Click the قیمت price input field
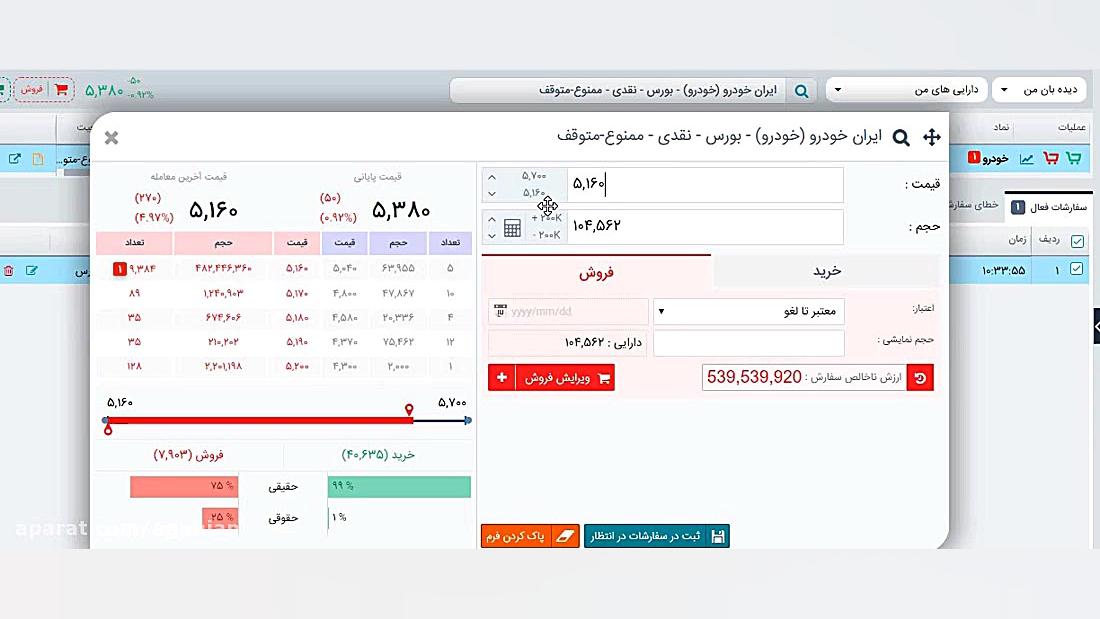The width and height of the screenshot is (1100, 619). 705,184
